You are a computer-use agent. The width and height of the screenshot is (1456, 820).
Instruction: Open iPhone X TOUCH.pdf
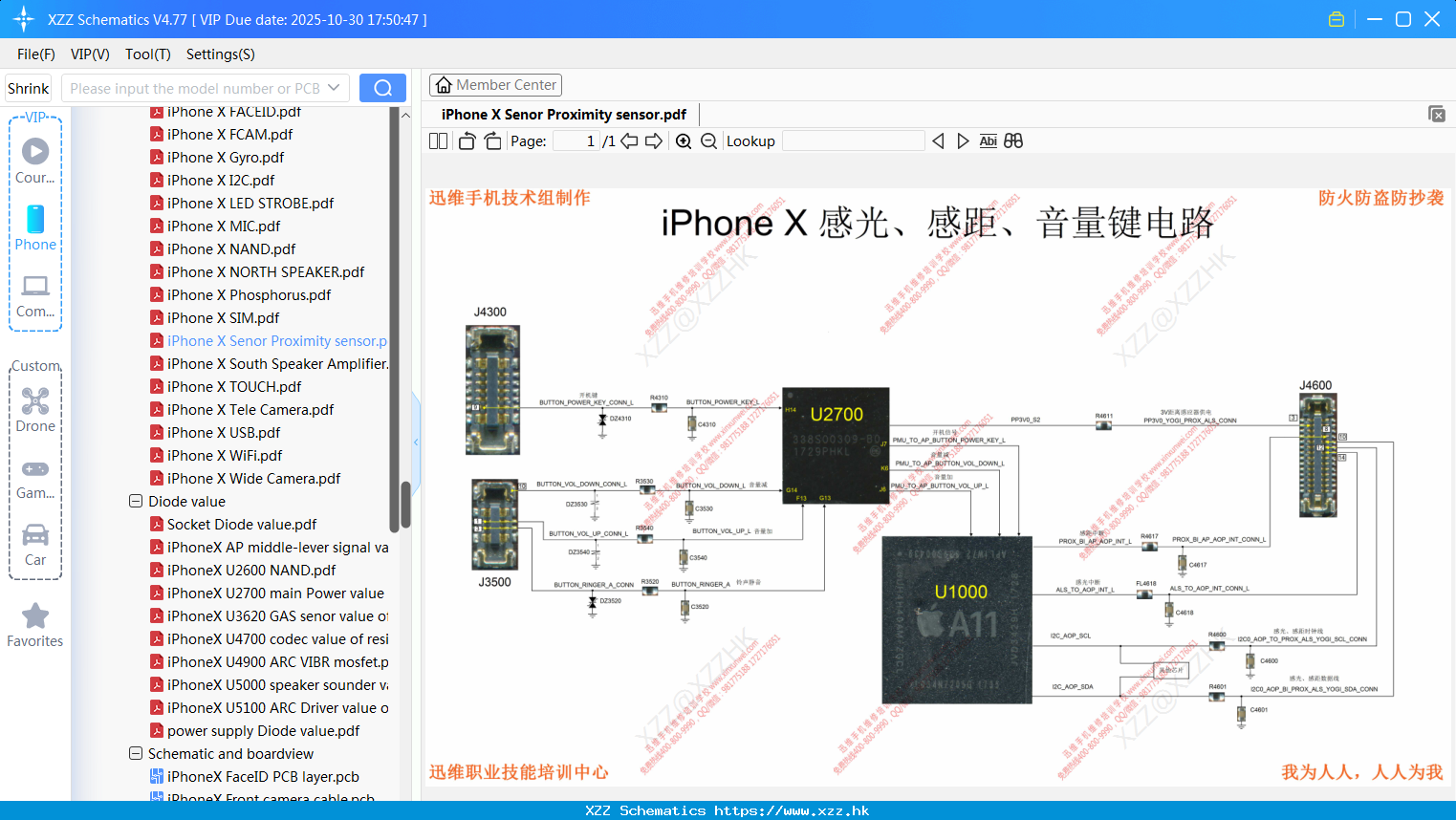pyautogui.click(x=234, y=387)
